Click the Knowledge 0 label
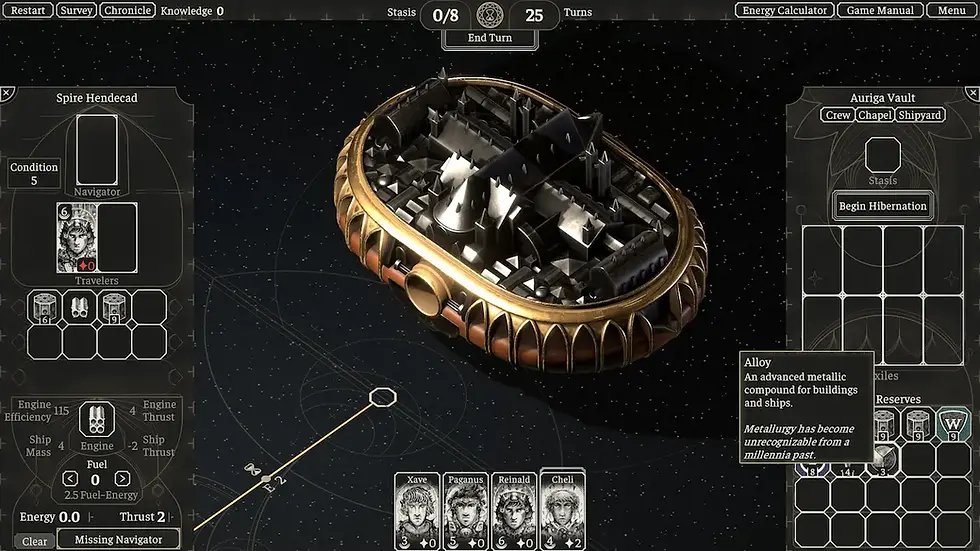The height and width of the screenshot is (551, 980). pyautogui.click(x=192, y=11)
